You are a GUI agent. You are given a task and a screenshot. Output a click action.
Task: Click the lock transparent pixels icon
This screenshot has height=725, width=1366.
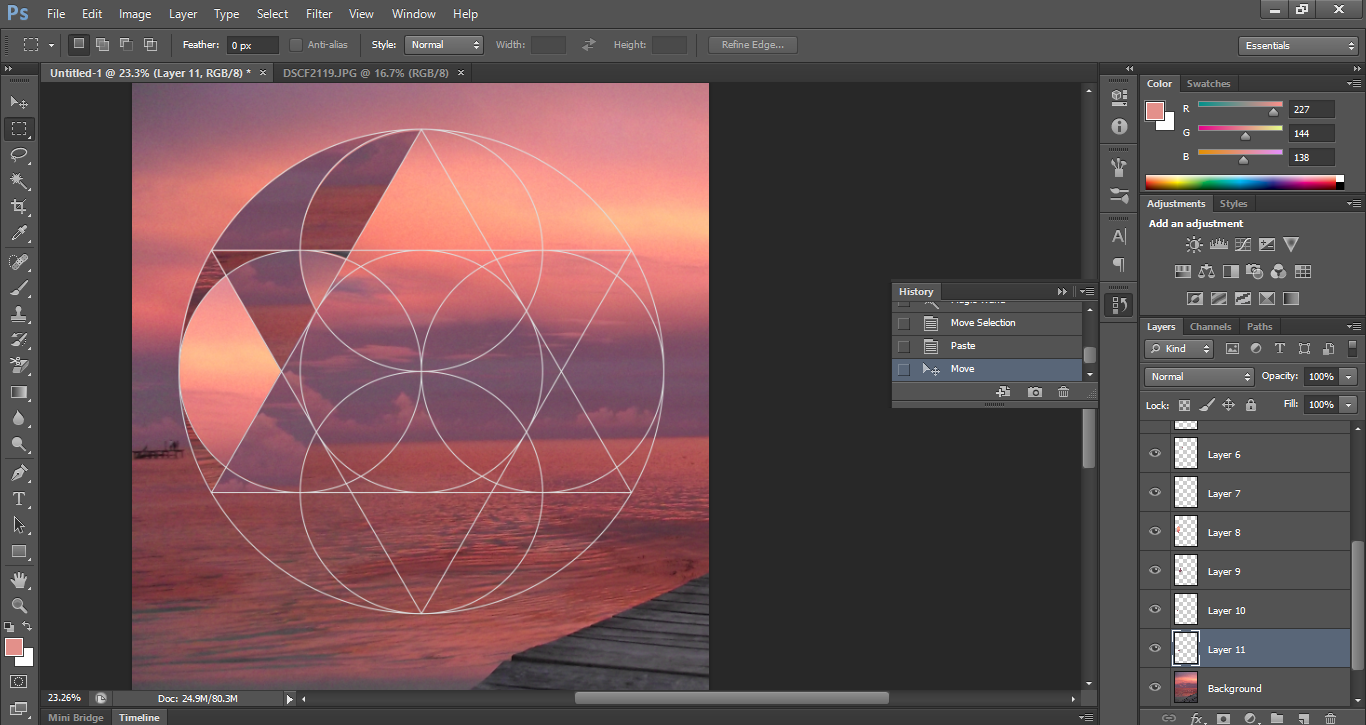click(1185, 405)
